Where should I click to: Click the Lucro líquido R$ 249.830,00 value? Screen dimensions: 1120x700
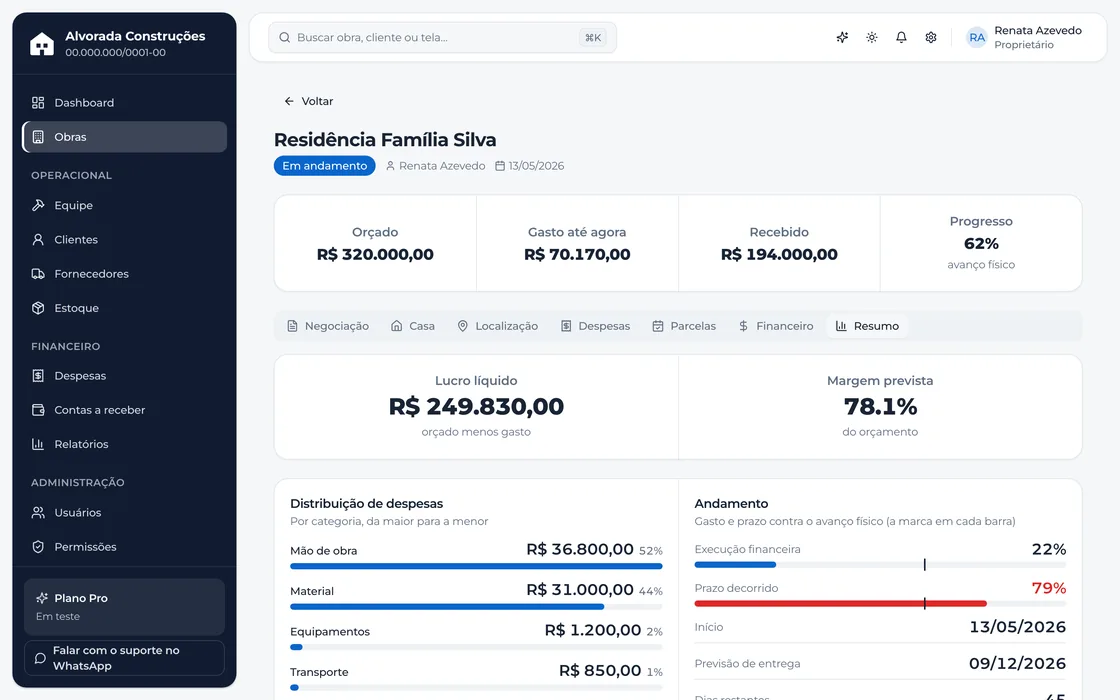pyautogui.click(x=476, y=406)
